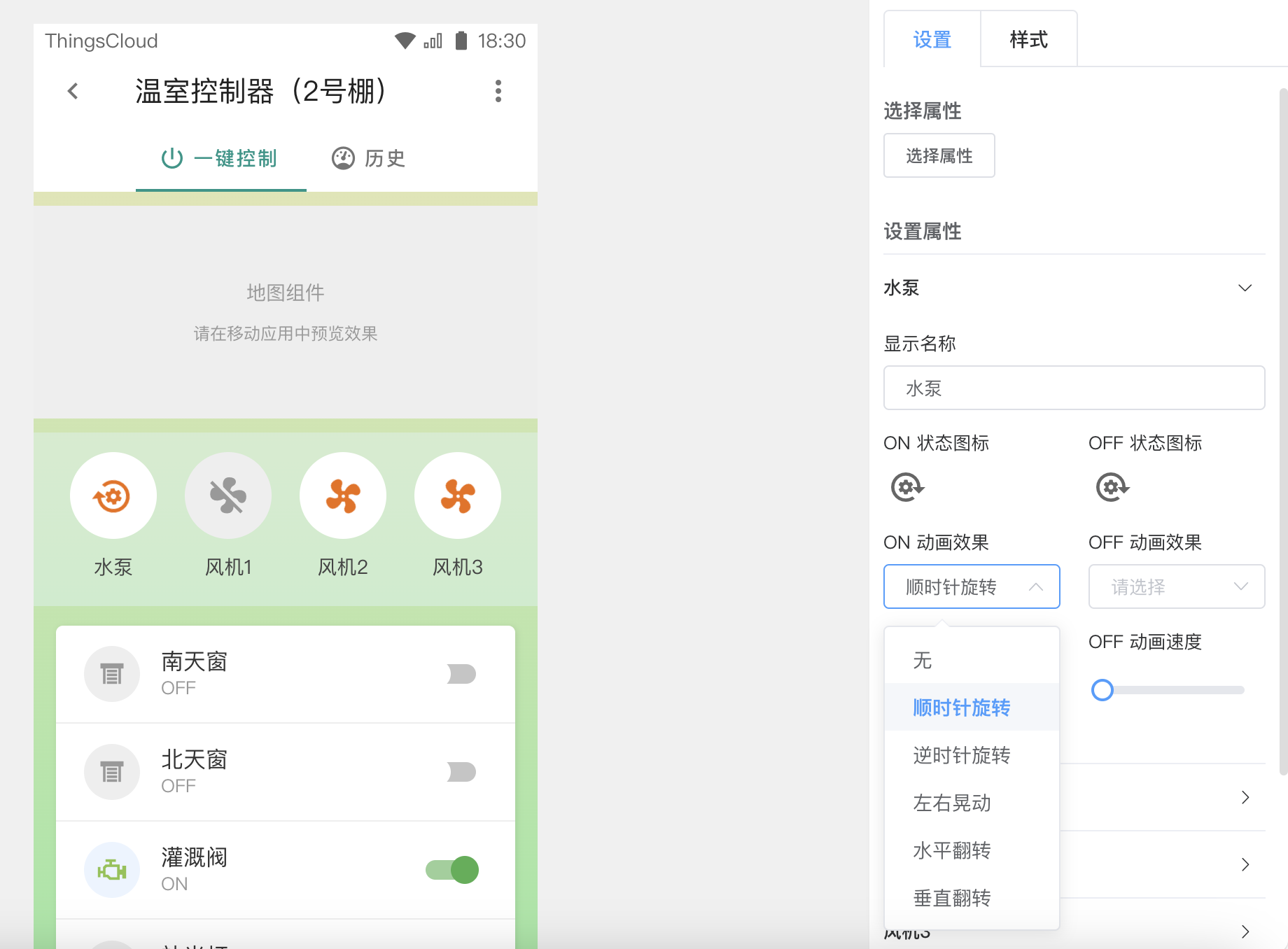The width and height of the screenshot is (1288, 949).
Task: Toggle the 北天窗 switch on
Action: [461, 772]
